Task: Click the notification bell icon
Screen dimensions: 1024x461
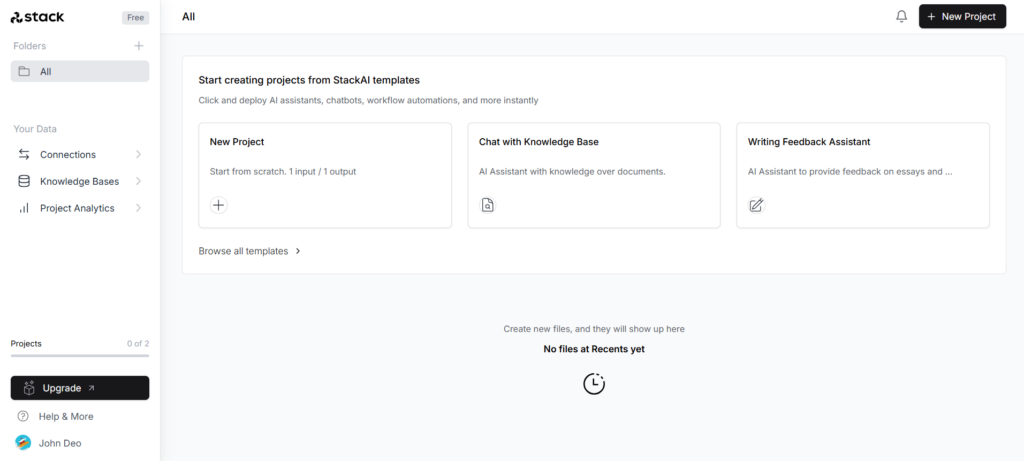Action: (x=901, y=17)
